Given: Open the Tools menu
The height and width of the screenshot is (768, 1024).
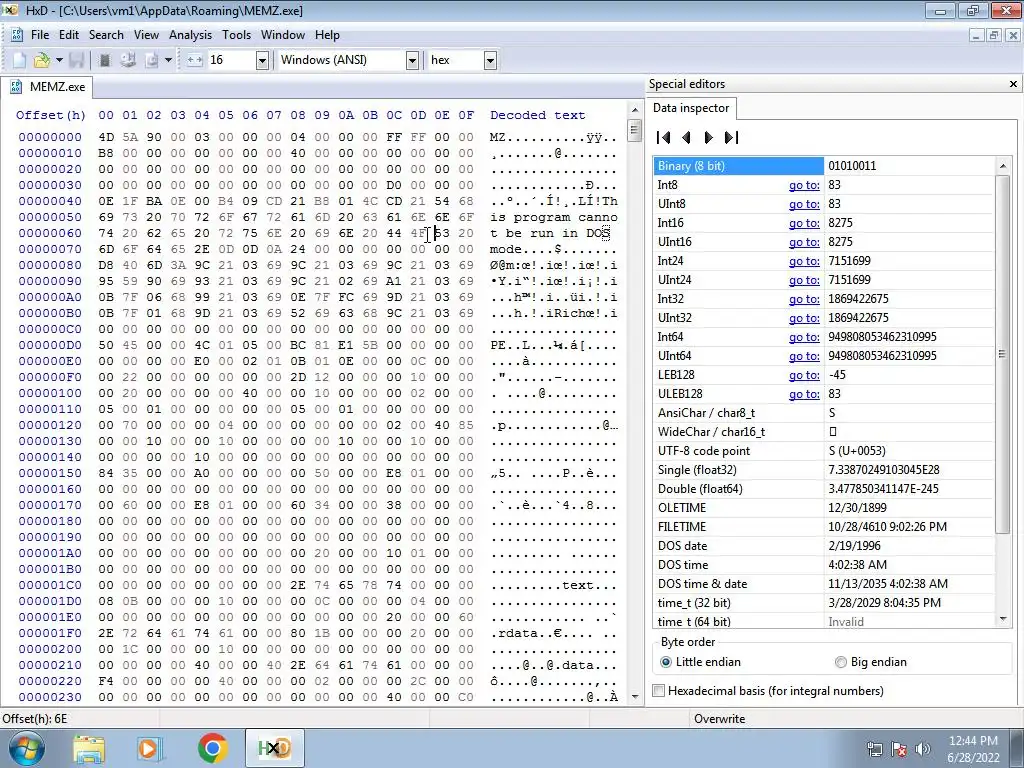Looking at the screenshot, I should coord(236,35).
